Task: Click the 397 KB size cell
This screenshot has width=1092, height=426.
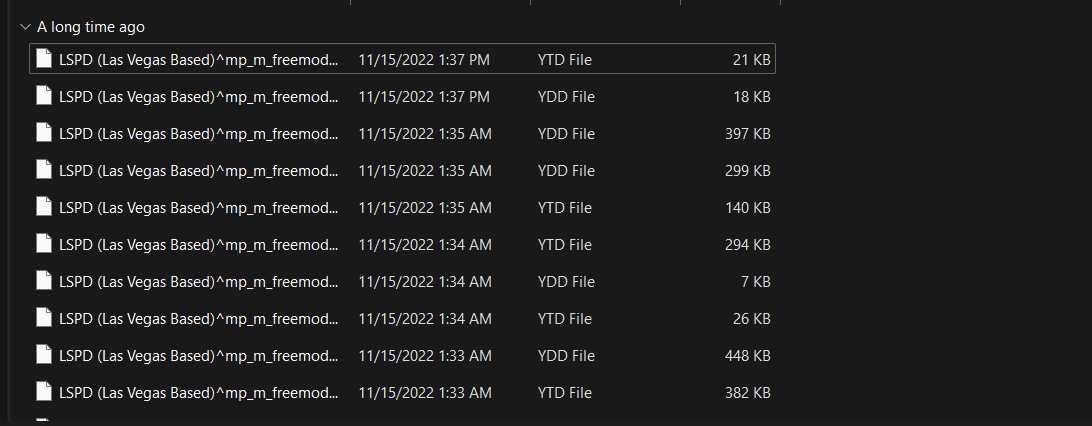Action: [747, 134]
